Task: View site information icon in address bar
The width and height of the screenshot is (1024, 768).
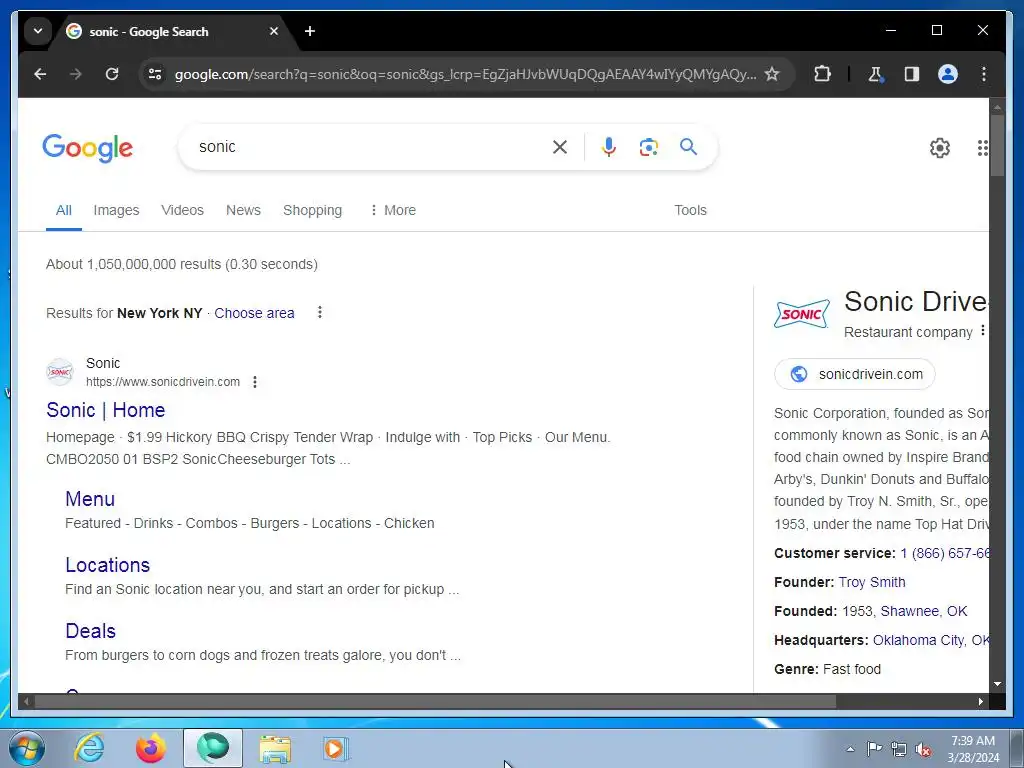Action: point(155,74)
